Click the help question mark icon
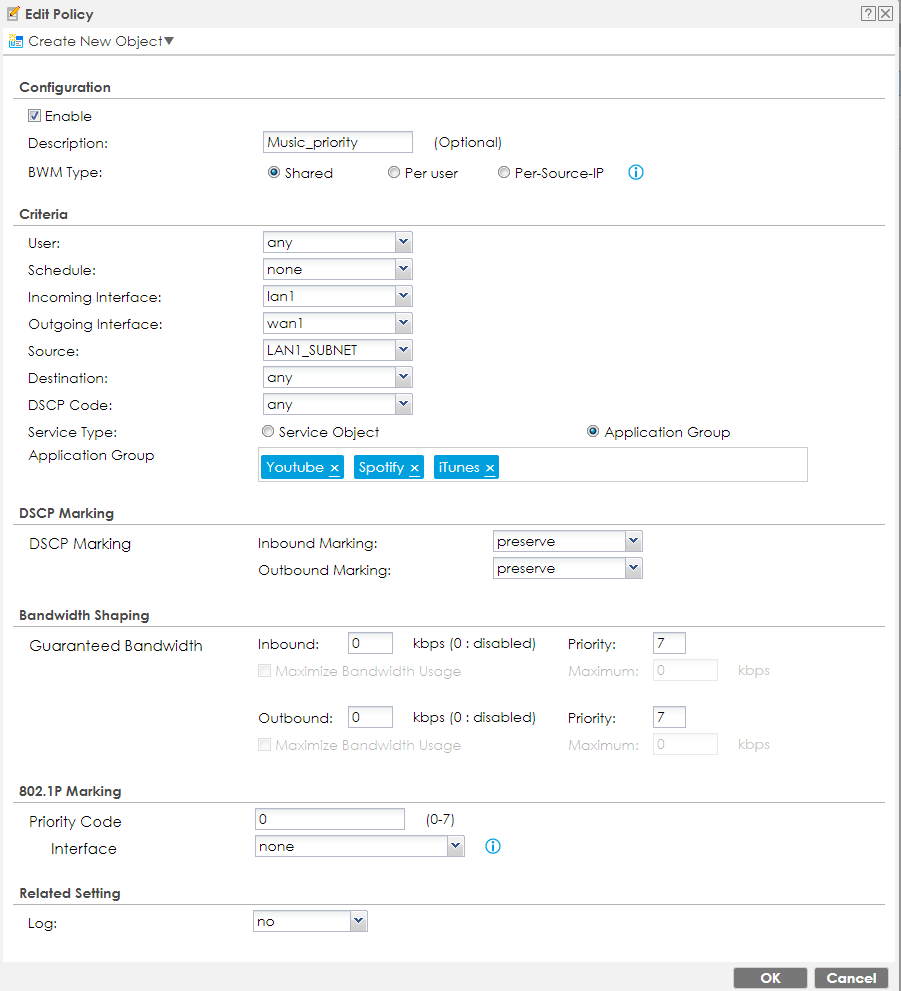The width and height of the screenshot is (901, 991). [x=868, y=14]
